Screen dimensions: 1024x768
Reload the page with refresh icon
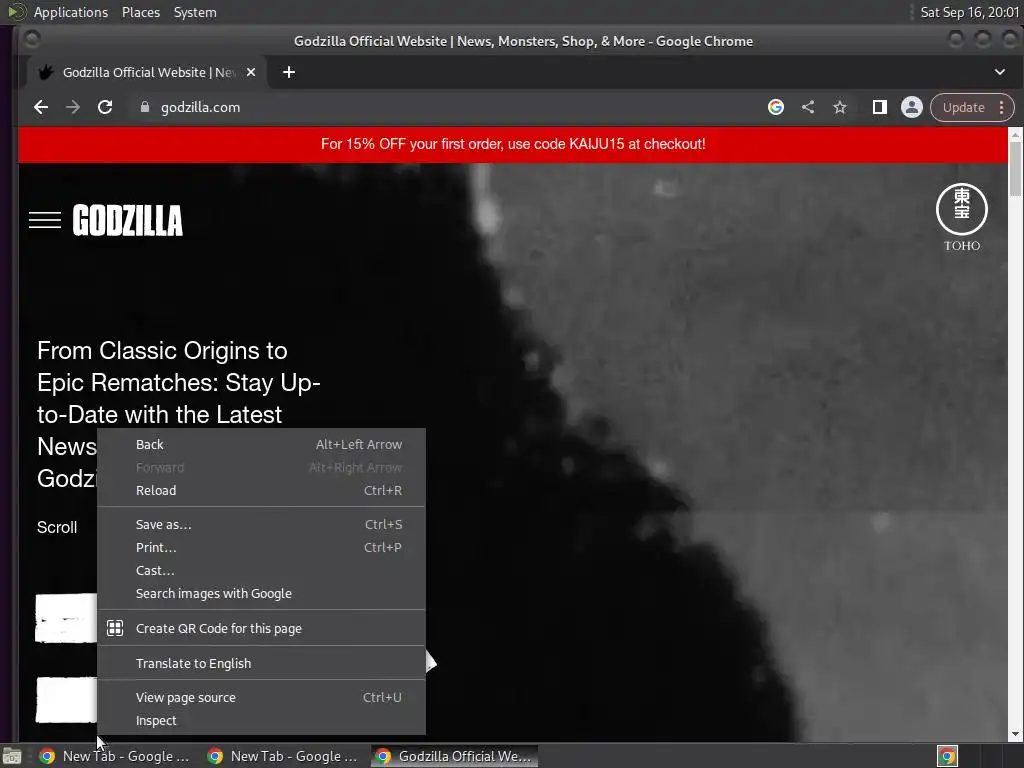click(105, 107)
